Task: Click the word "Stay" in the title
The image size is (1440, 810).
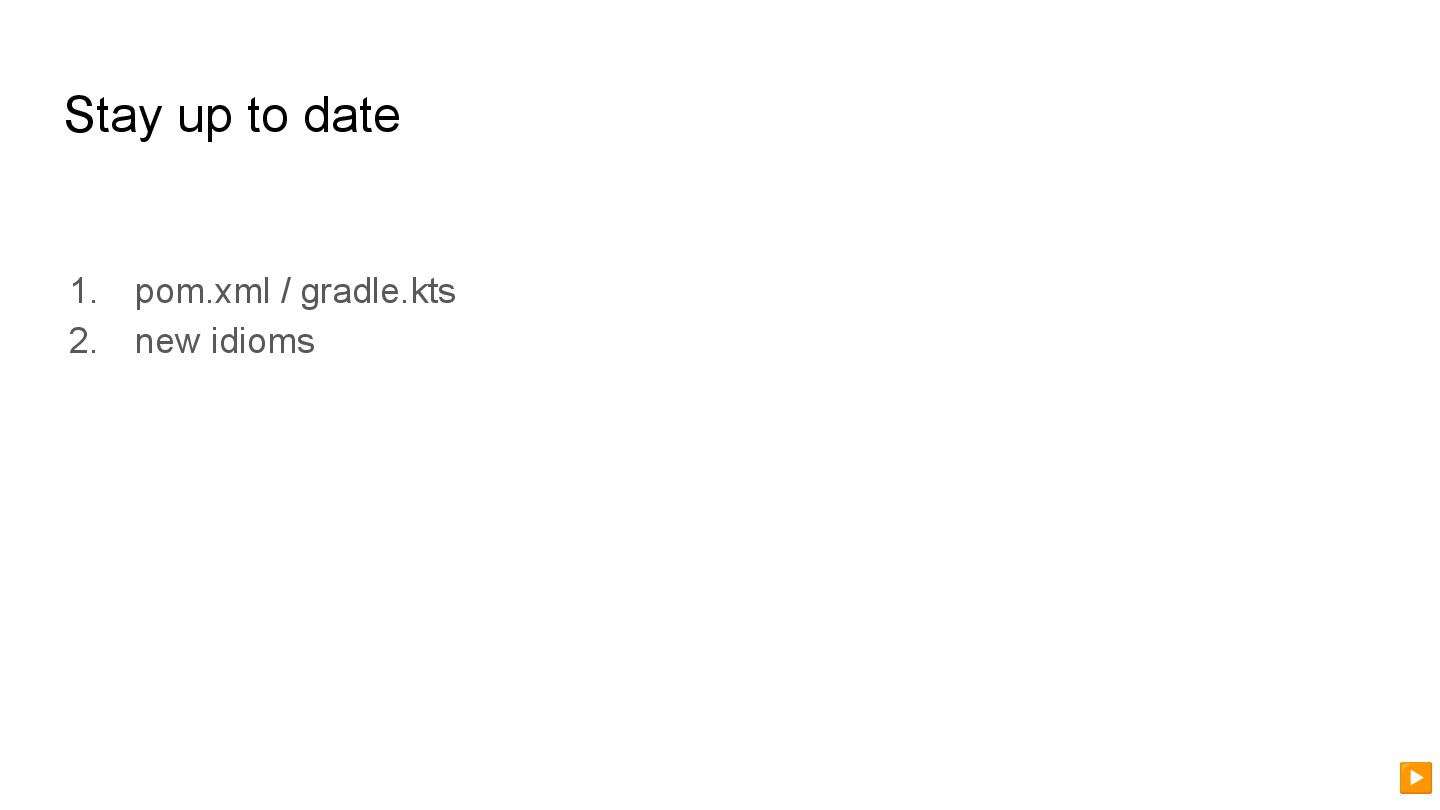Action: [112, 115]
